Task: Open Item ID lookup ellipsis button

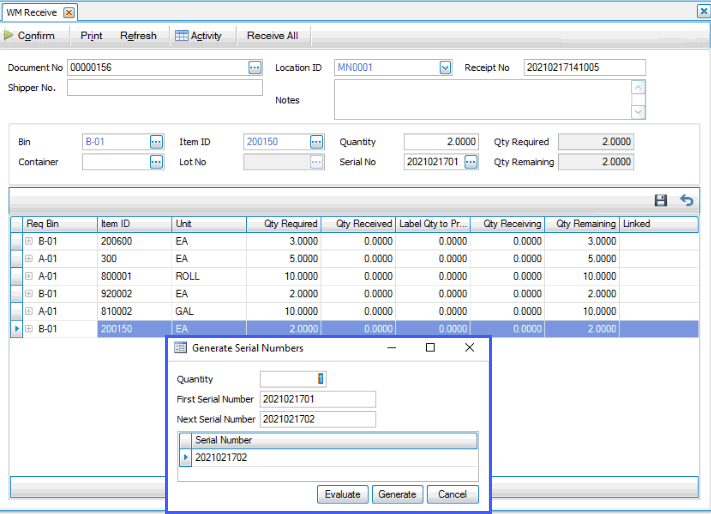Action: [x=317, y=142]
